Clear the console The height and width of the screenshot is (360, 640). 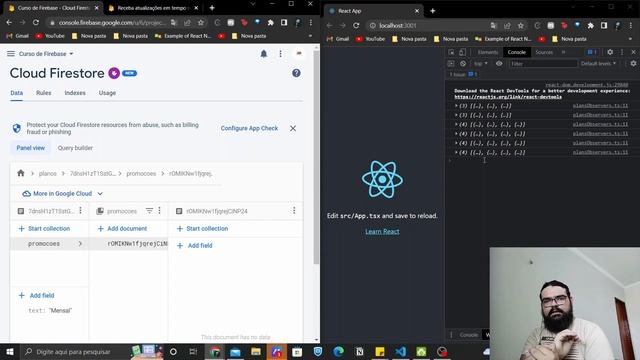pos(463,64)
